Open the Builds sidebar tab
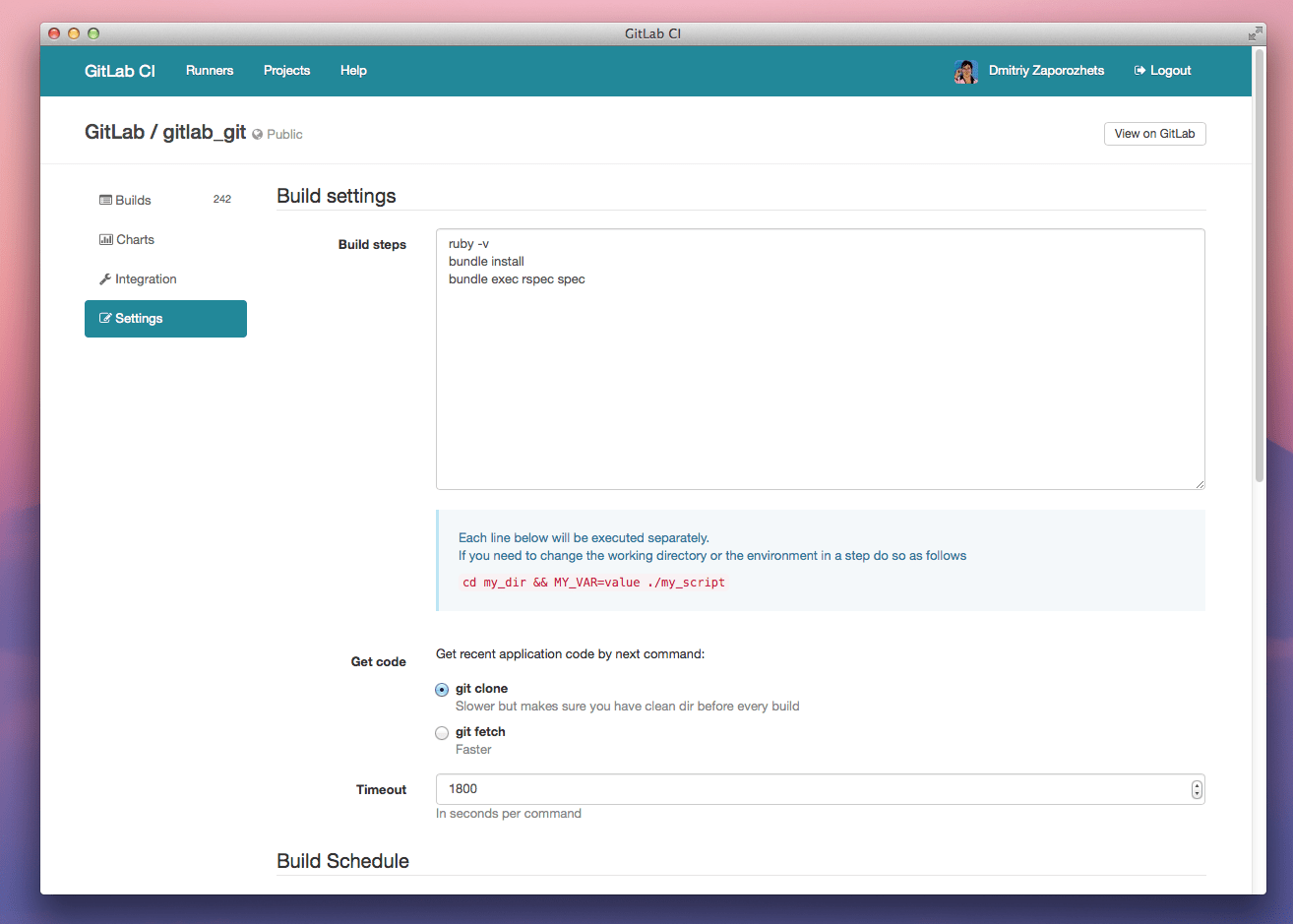Screen dimensions: 1293x924 point(165,200)
